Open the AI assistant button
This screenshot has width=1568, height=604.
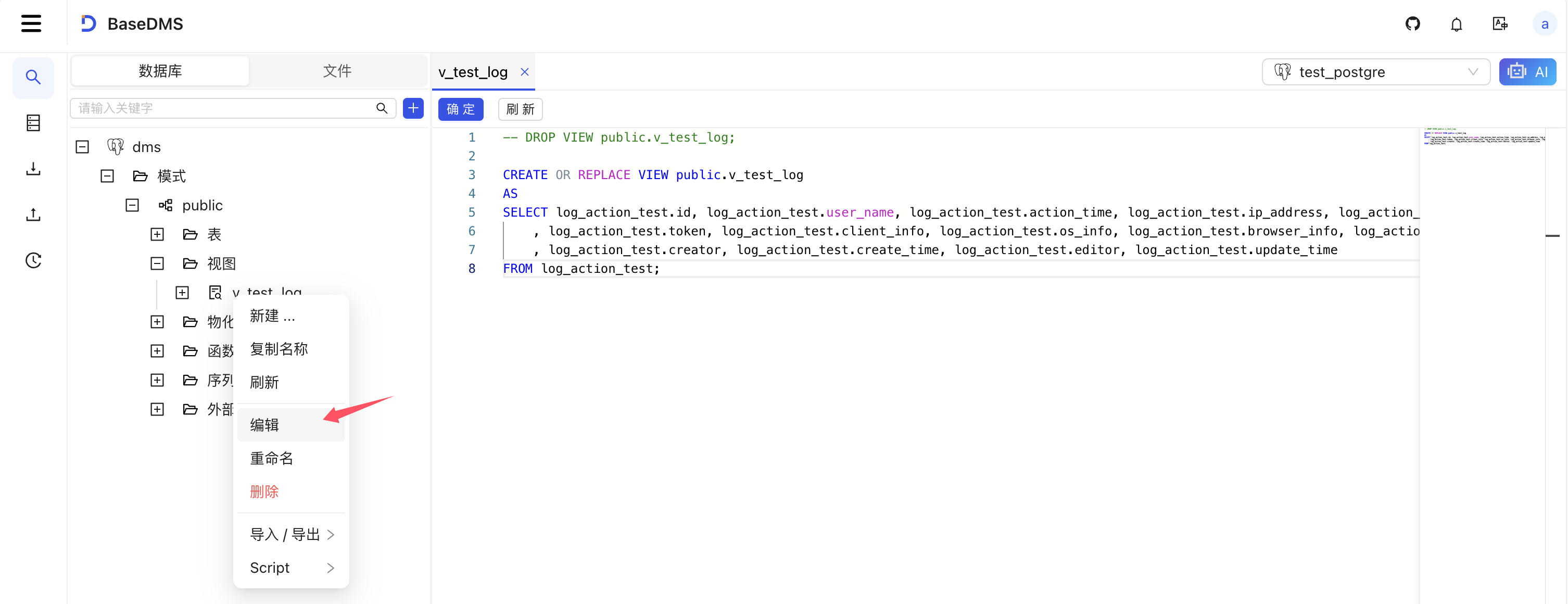(1527, 72)
